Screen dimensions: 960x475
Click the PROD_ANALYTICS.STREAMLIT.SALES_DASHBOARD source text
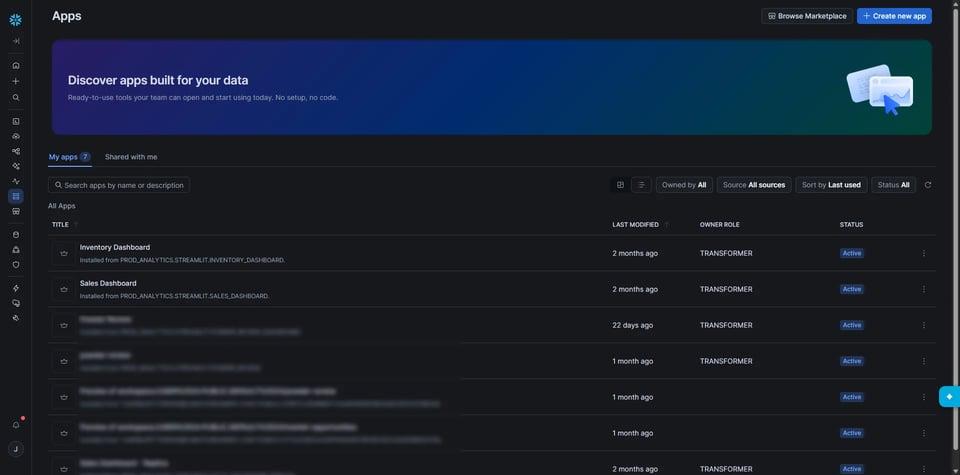click(194, 296)
